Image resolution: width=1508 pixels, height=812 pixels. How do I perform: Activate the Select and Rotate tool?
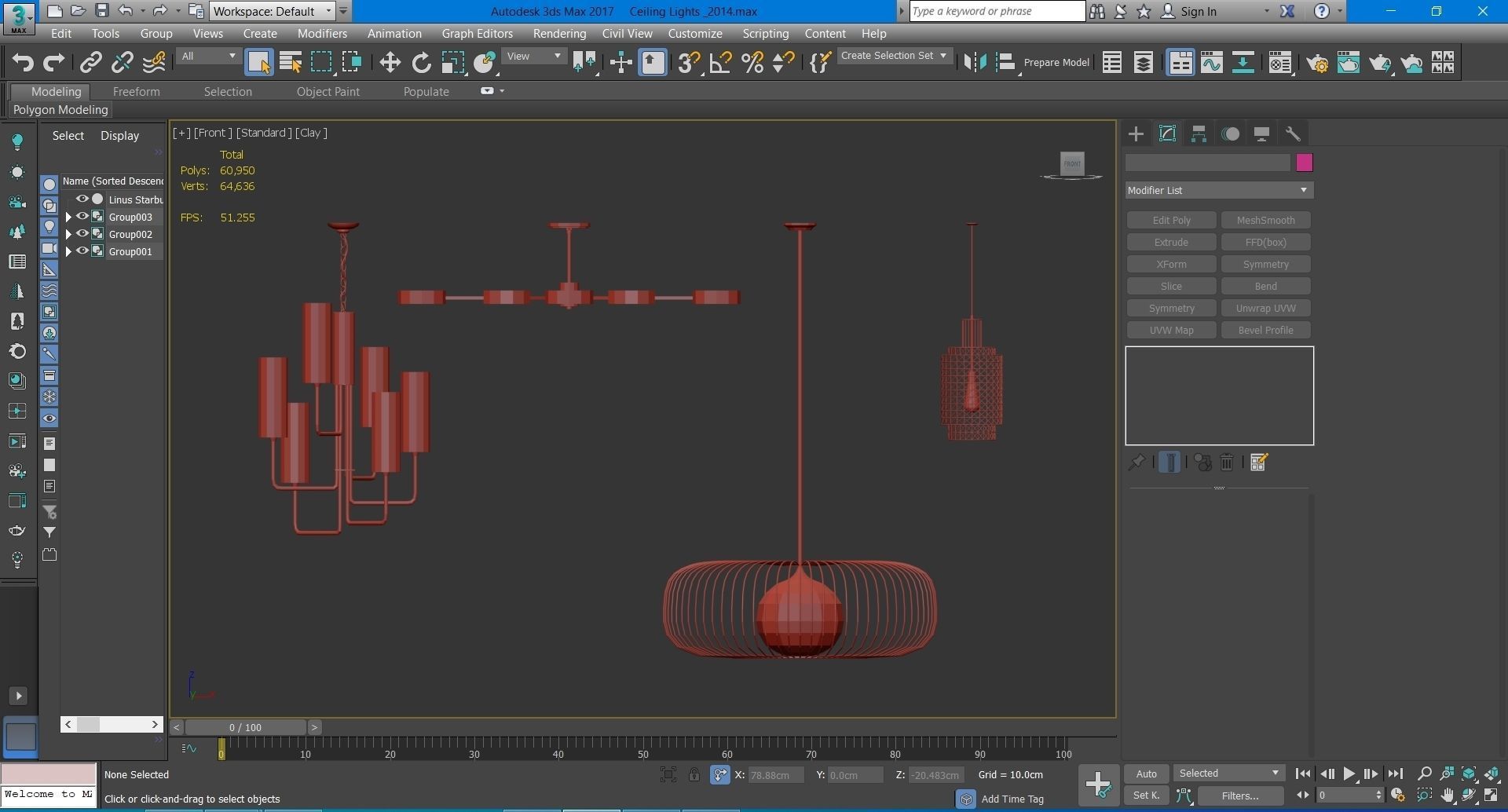coord(421,63)
